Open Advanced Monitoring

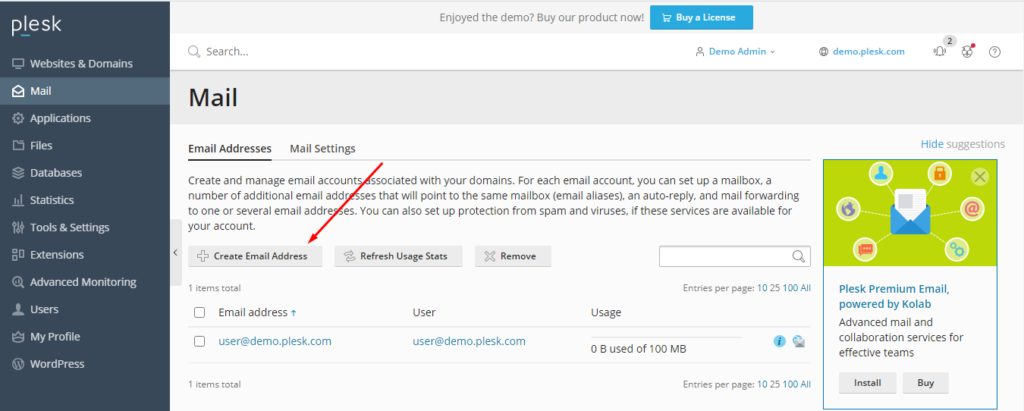(85, 282)
